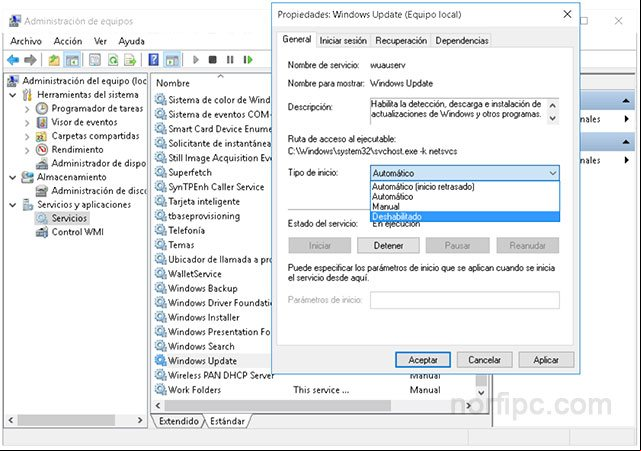The image size is (641, 451).
Task: Select Administración del equipo root node
Action: pyautogui.click(x=77, y=81)
